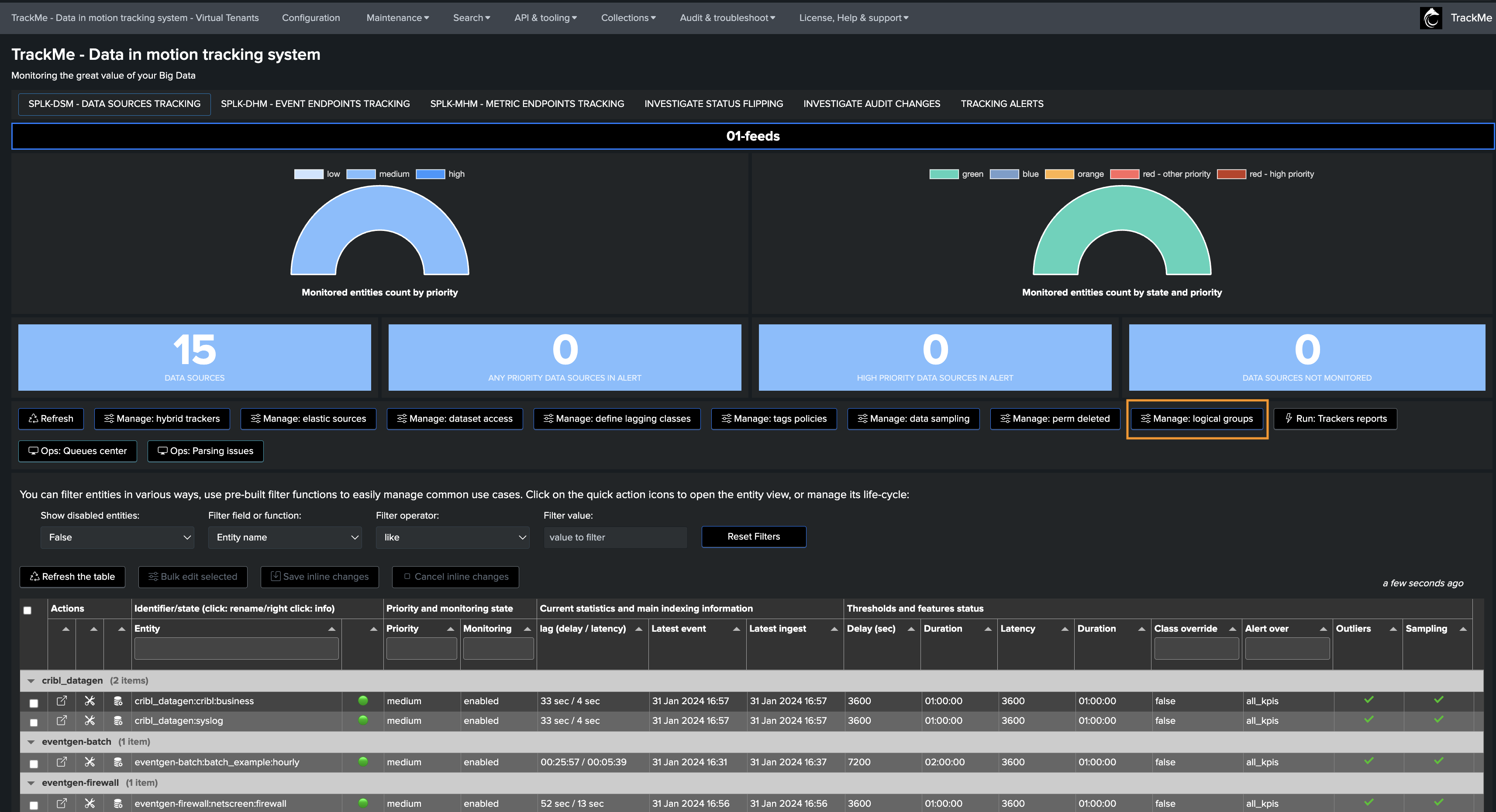The width and height of the screenshot is (1496, 812).
Task: Click database icon for eventgen-batch:batch_example:hourly row
Action: 118,761
